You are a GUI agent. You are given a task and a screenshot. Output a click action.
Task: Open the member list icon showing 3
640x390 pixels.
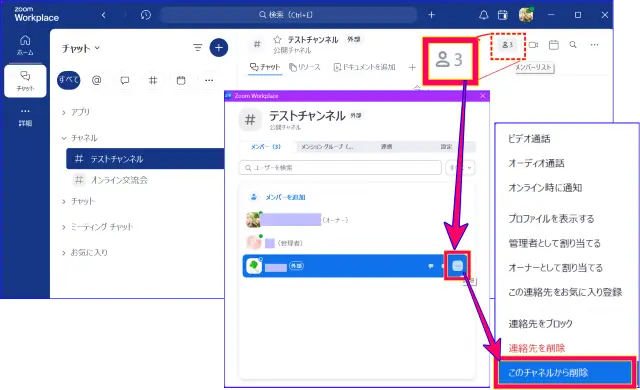(507, 45)
